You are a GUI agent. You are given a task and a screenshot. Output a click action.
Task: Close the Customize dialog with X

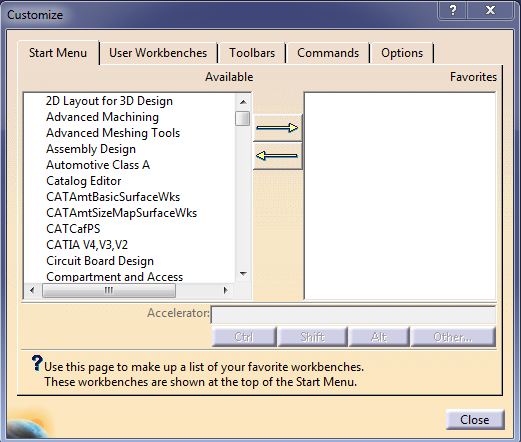point(490,10)
